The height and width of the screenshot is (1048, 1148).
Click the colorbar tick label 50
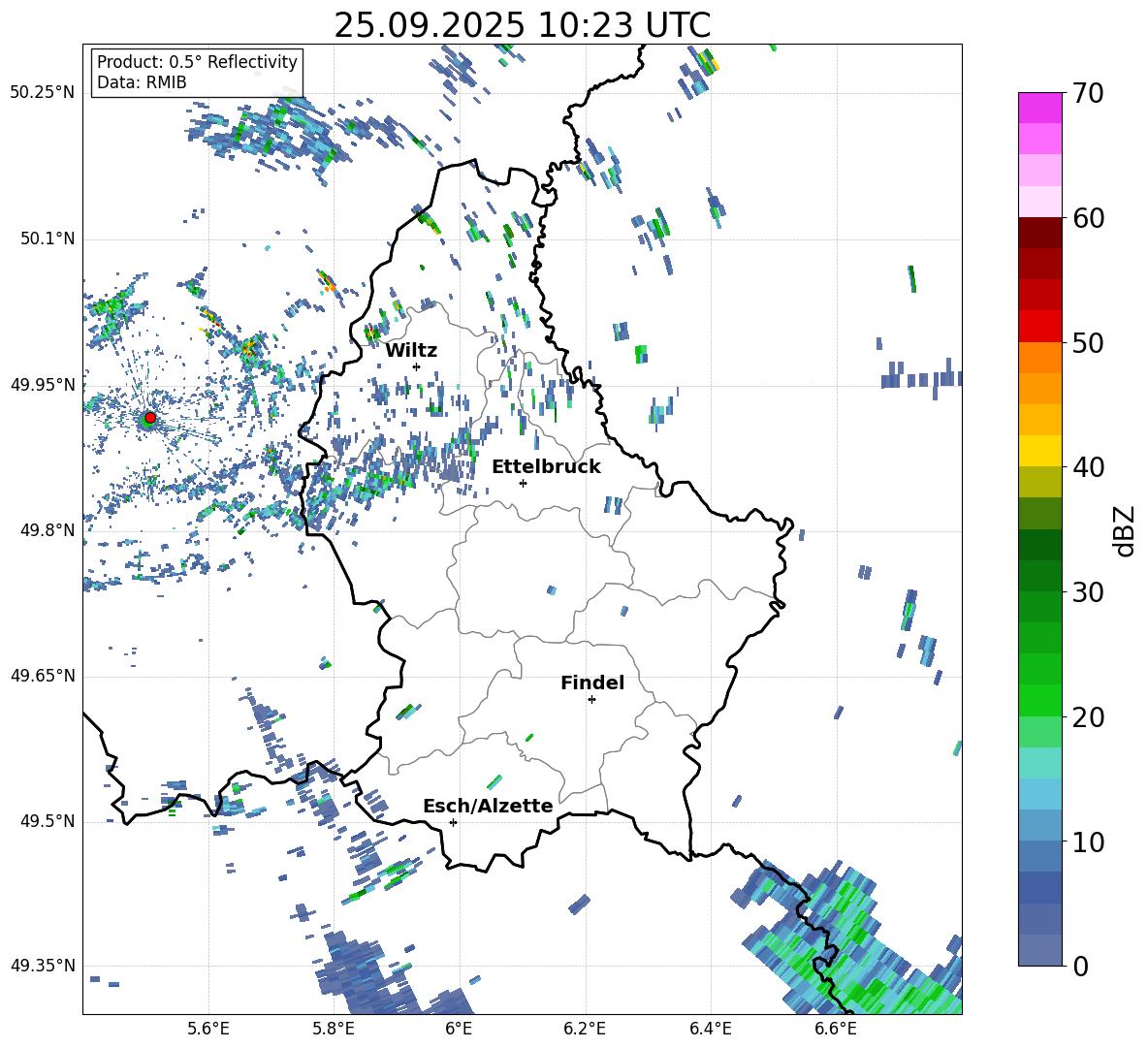(x=1088, y=342)
